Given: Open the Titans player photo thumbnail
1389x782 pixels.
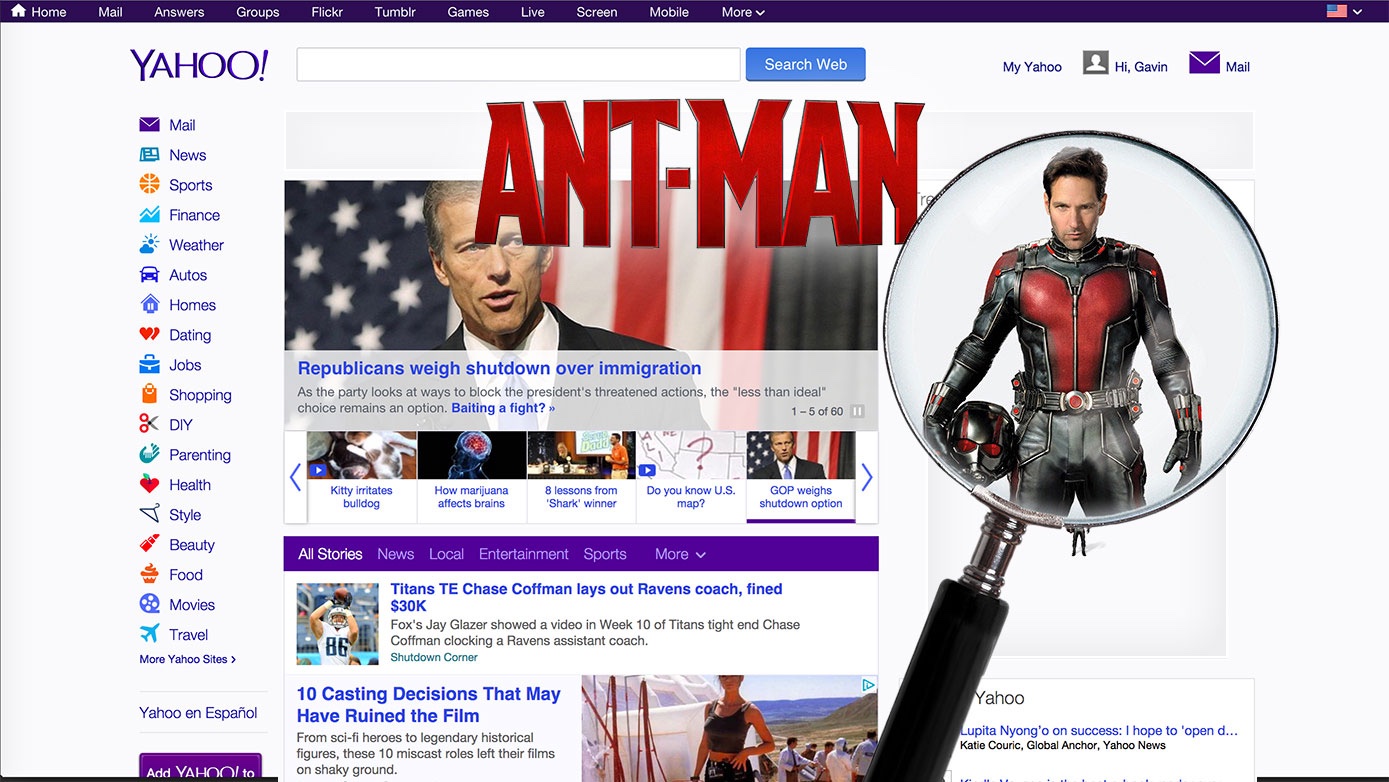Looking at the screenshot, I should click(x=337, y=624).
